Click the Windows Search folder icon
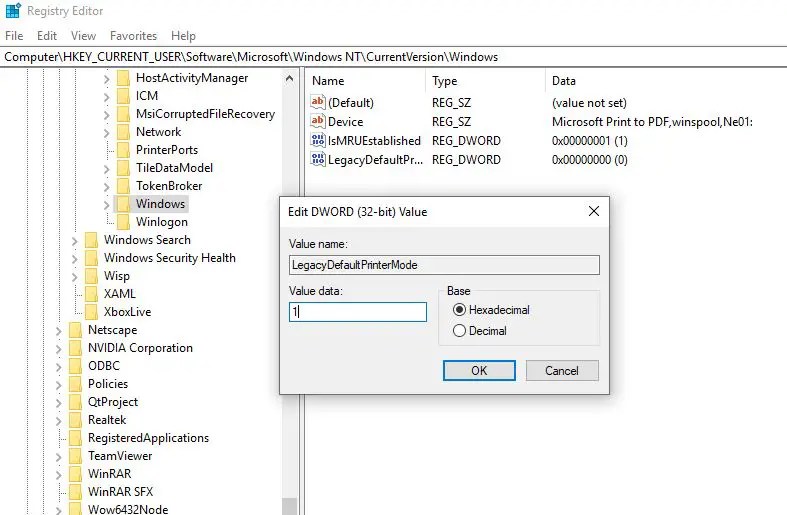Viewport: 787px width, 515px height. (x=91, y=240)
